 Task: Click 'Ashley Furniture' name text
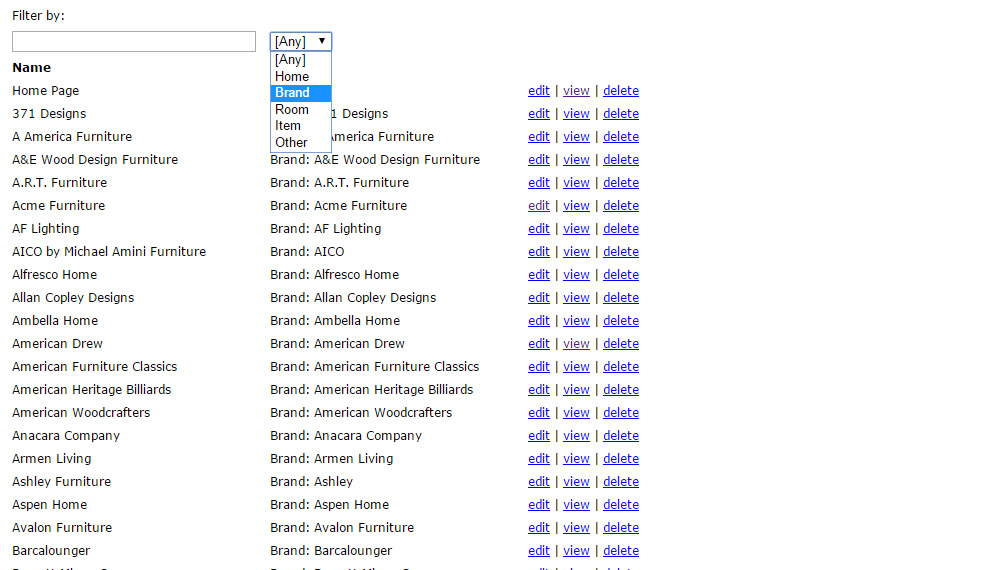(x=61, y=482)
